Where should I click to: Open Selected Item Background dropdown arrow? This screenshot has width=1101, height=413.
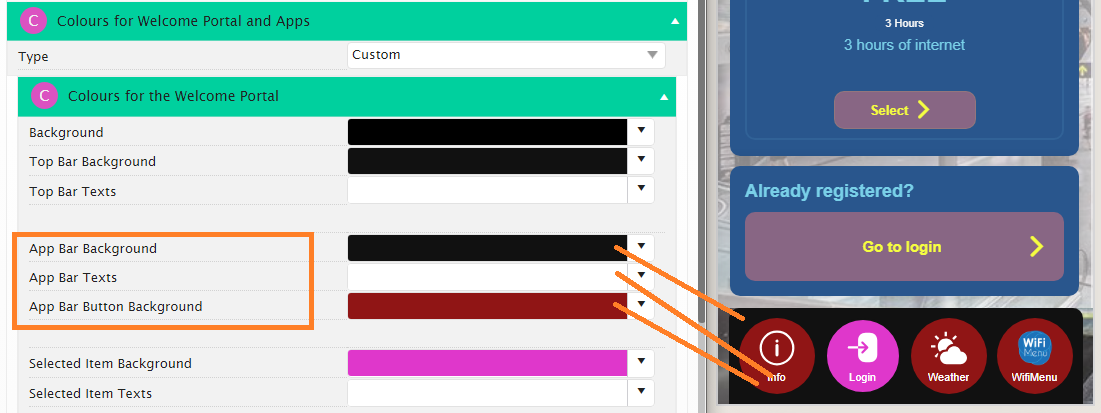(x=641, y=363)
